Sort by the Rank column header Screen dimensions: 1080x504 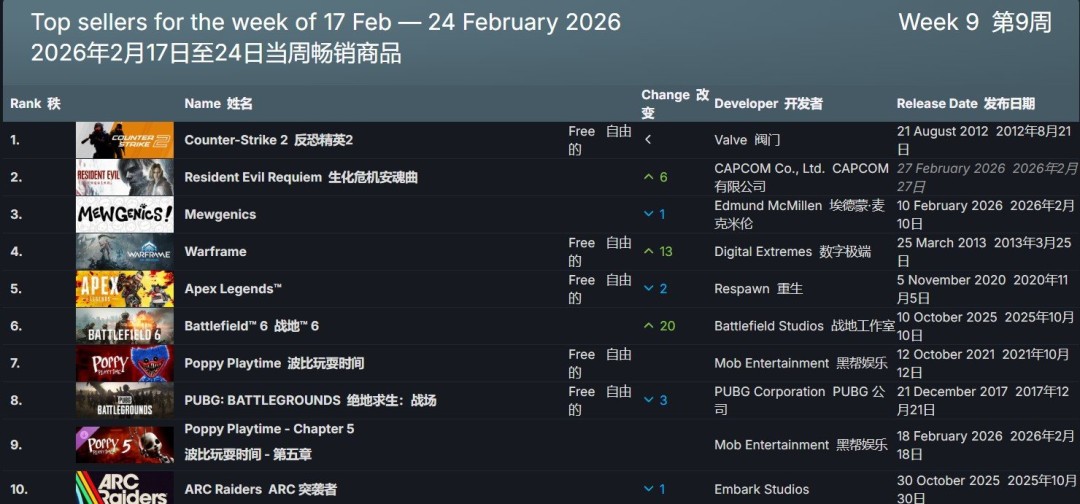click(x=35, y=104)
